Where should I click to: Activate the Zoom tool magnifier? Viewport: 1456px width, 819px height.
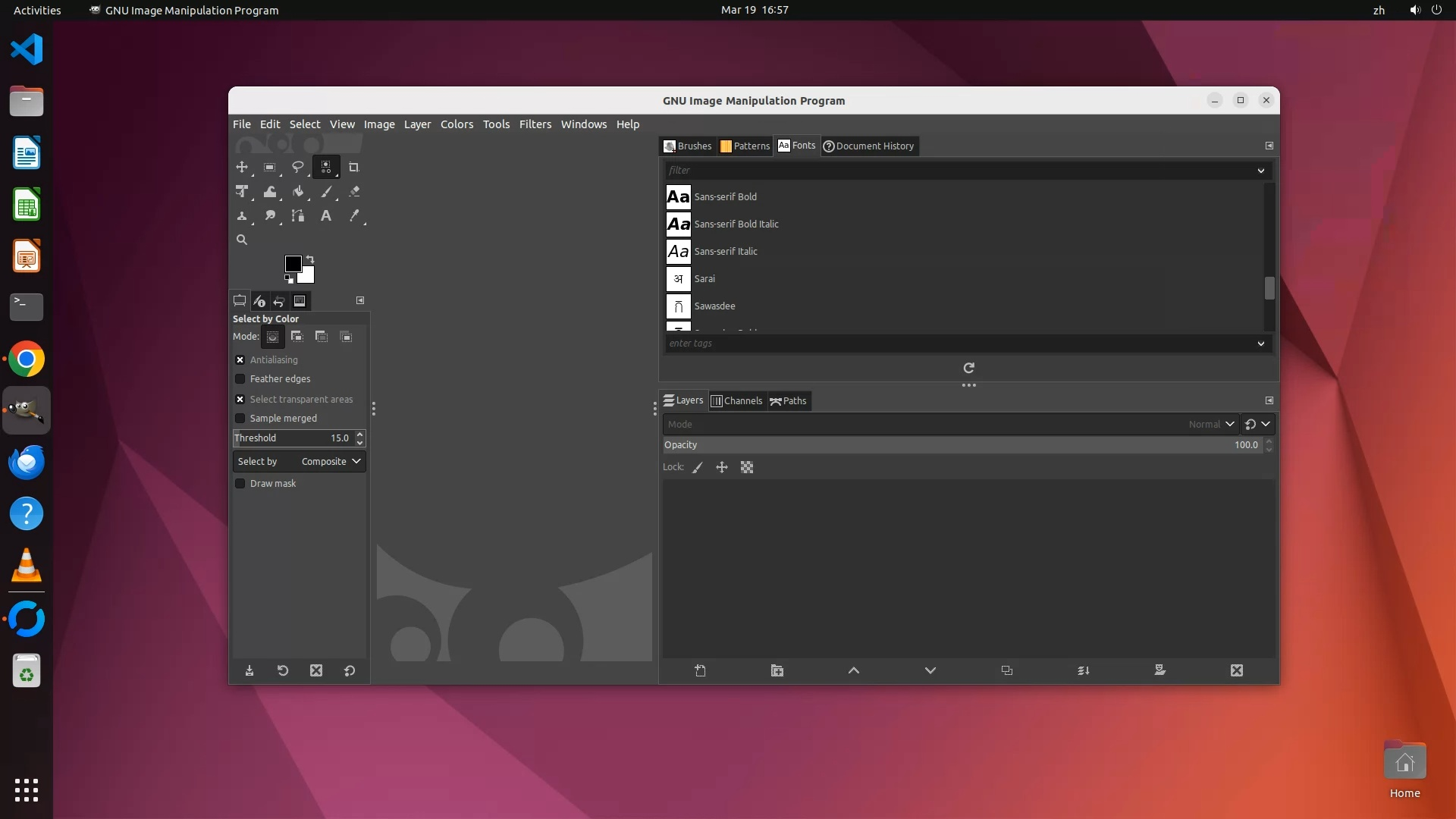point(242,240)
